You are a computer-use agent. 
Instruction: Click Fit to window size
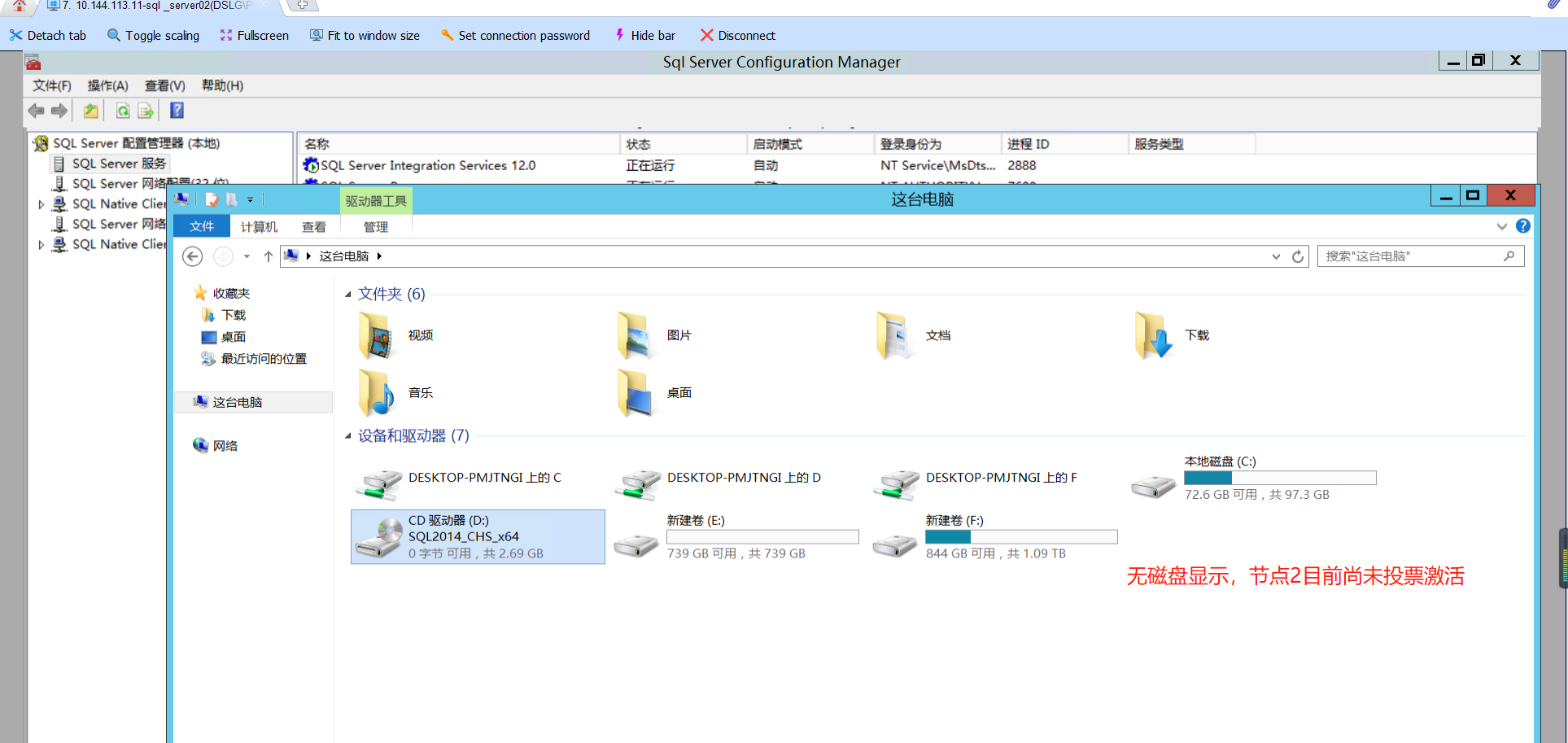pos(365,35)
